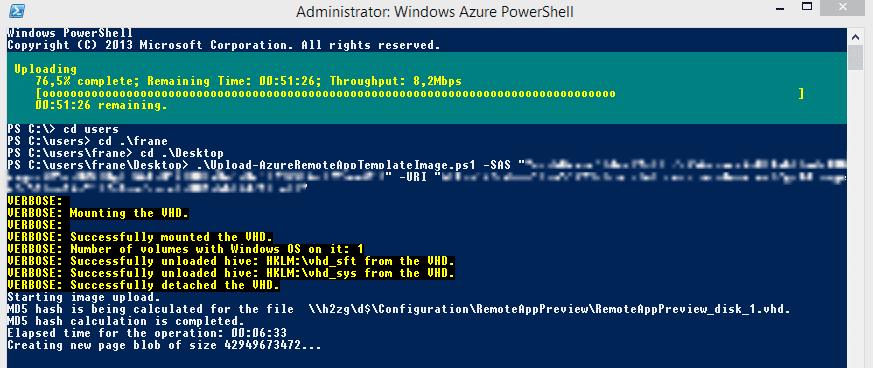The image size is (873, 368).
Task: Click the upload progress bar
Action: [419, 94]
